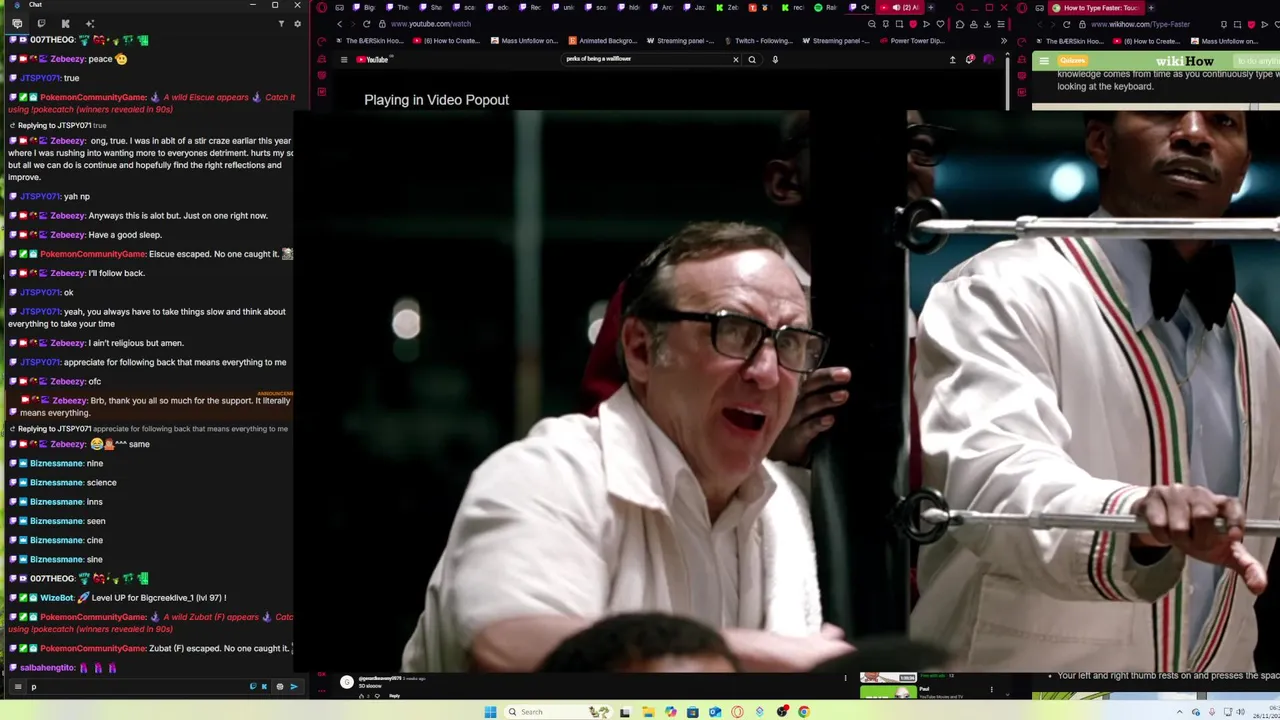The image size is (1280, 720).
Task: Open Google Chrome from the taskbar
Action: (804, 712)
